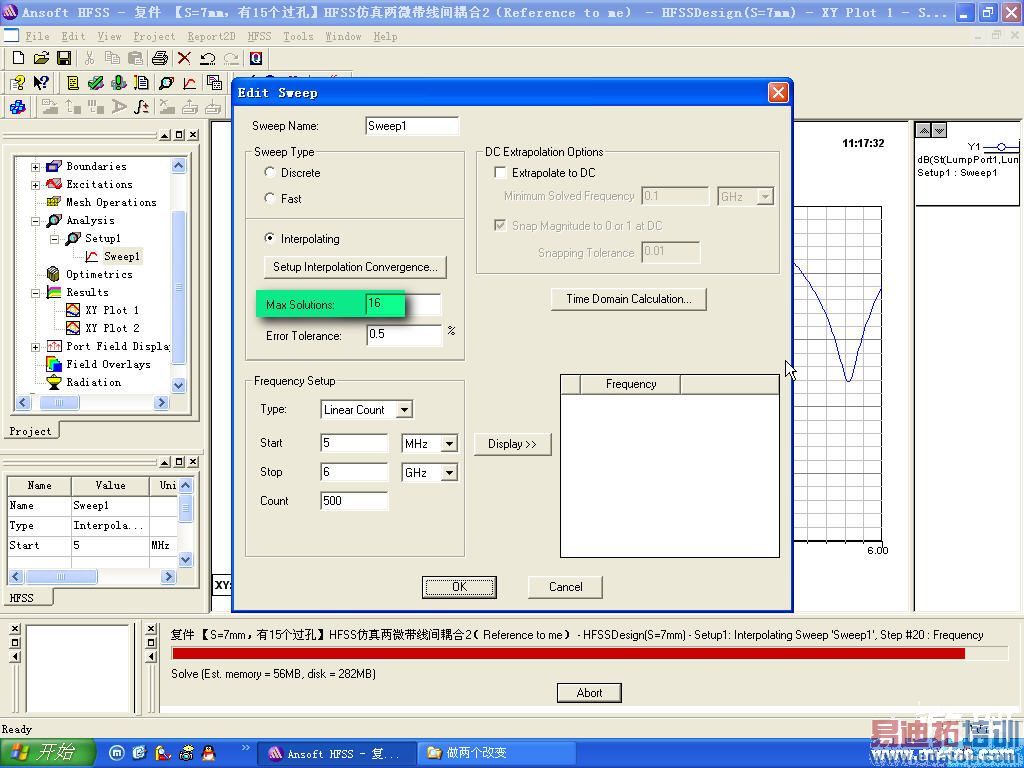
Task: Open the File menu
Action: coord(37,37)
